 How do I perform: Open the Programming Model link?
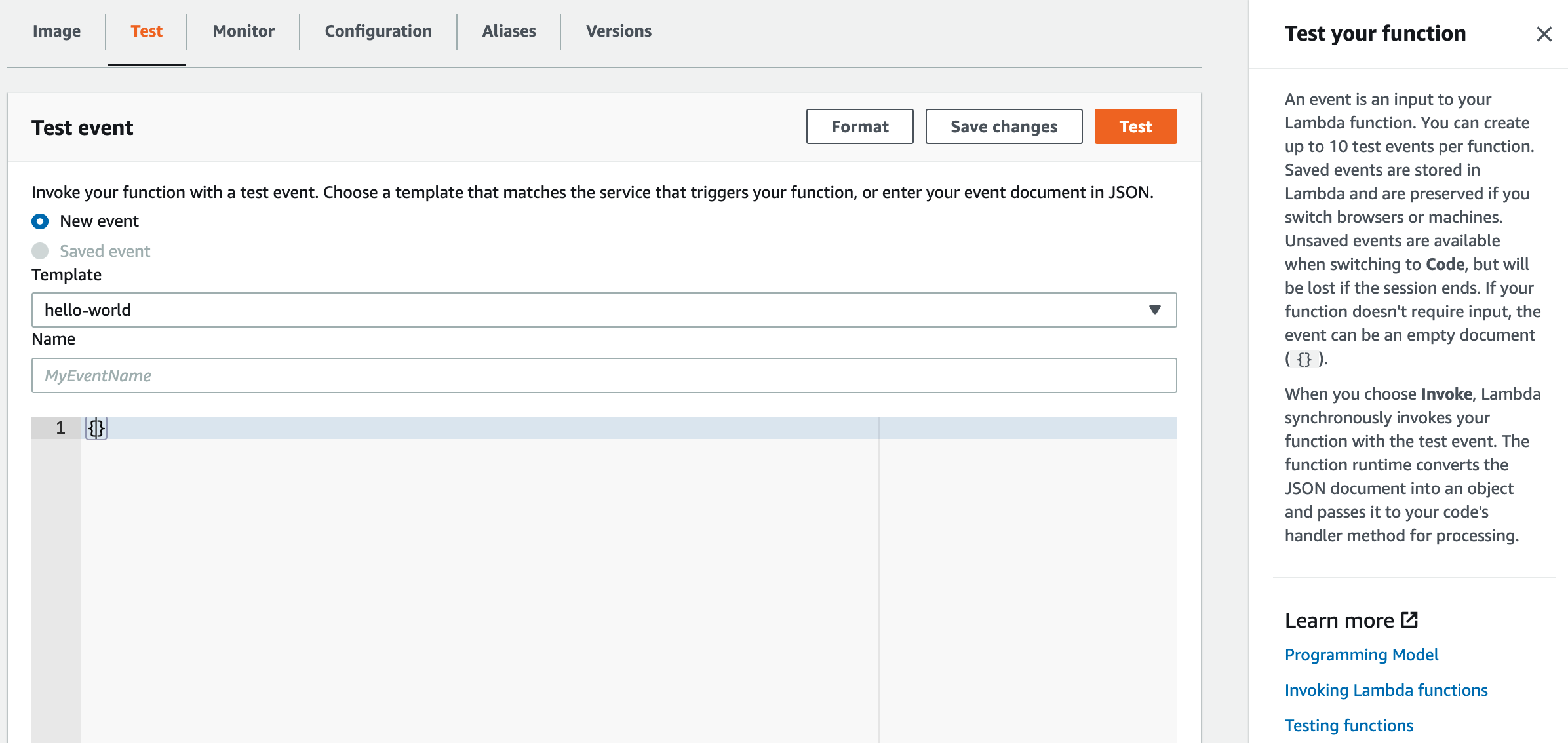(x=1361, y=655)
